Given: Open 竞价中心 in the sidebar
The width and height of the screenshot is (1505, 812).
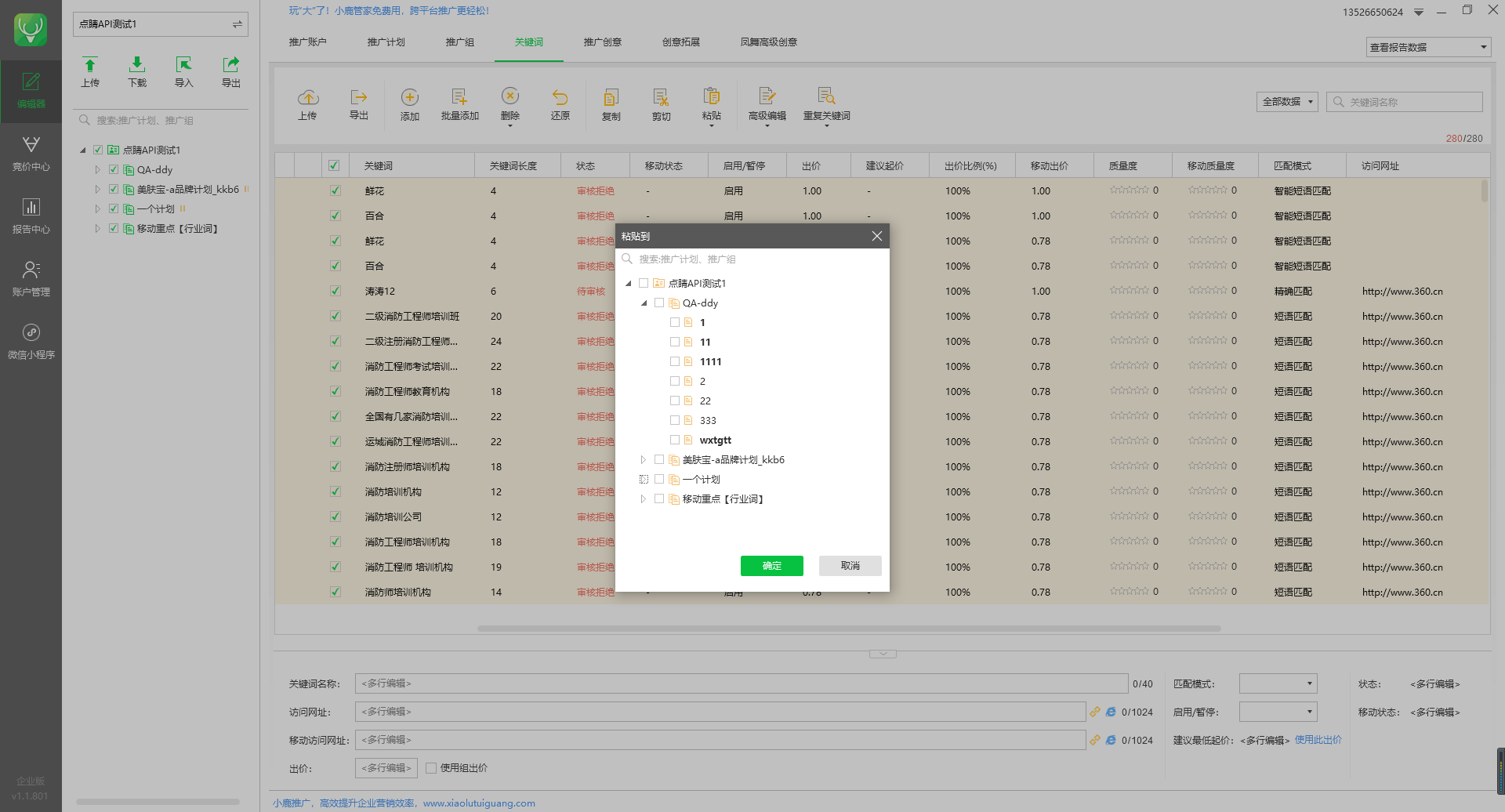Looking at the screenshot, I should point(31,154).
